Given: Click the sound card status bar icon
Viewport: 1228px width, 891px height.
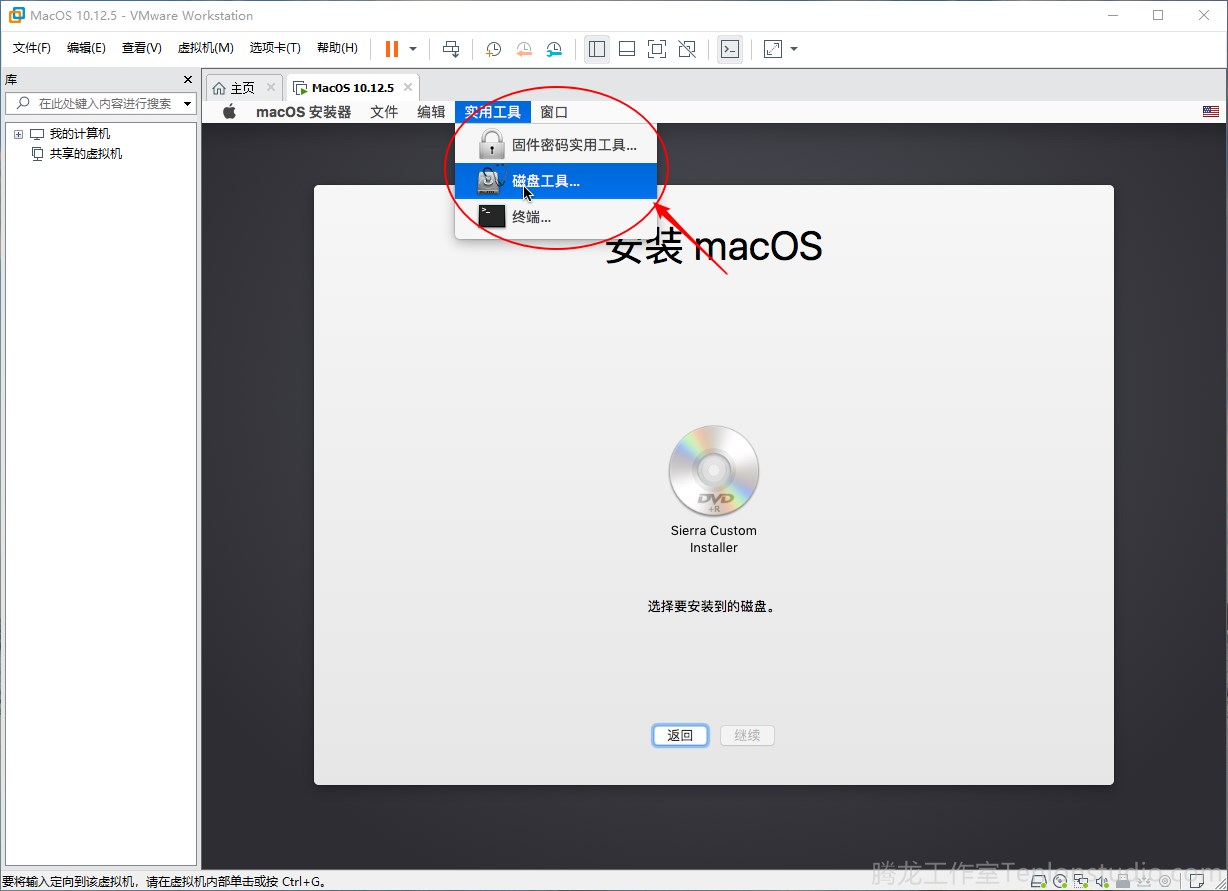Looking at the screenshot, I should click(1102, 882).
